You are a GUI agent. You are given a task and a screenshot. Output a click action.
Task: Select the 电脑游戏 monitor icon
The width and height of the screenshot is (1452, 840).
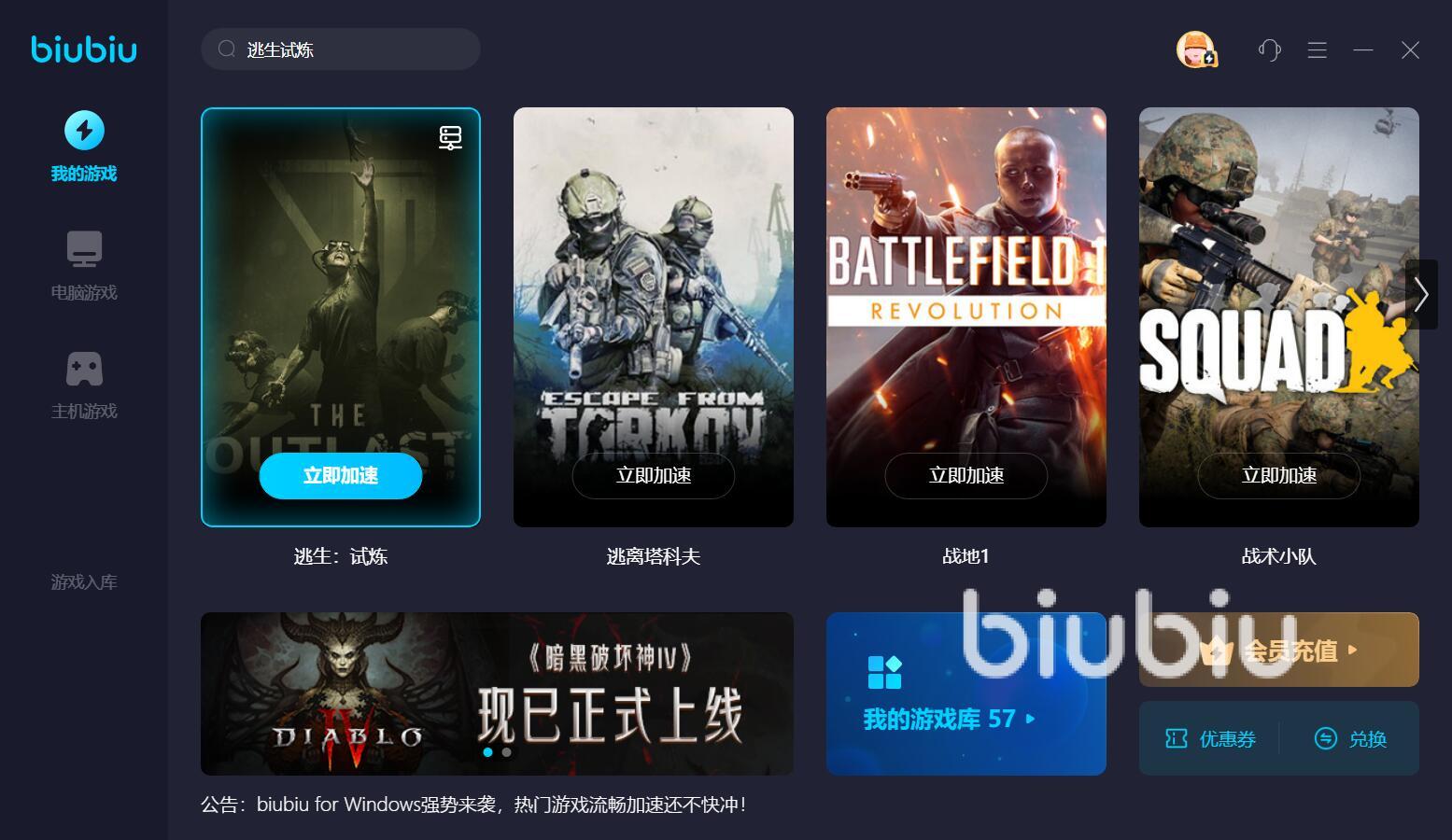(84, 249)
